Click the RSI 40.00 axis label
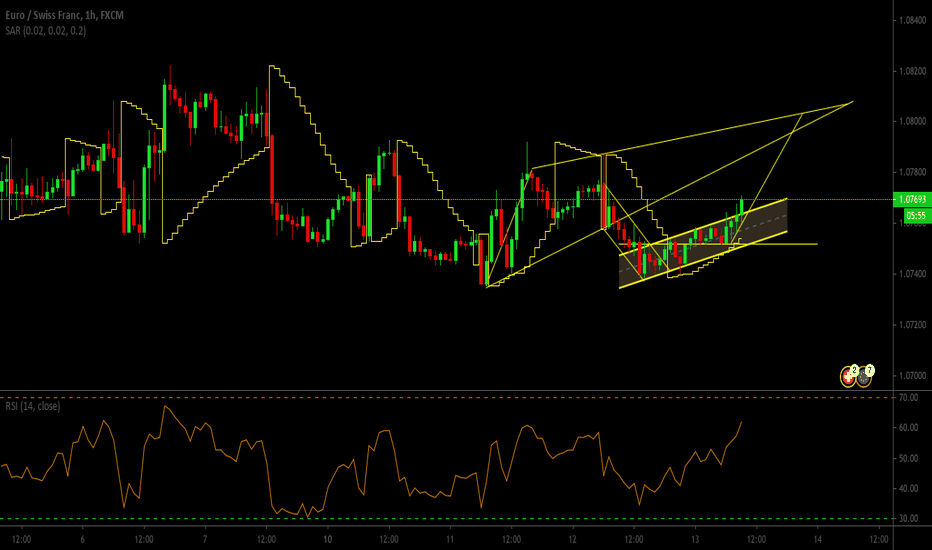932x550 pixels. point(909,488)
